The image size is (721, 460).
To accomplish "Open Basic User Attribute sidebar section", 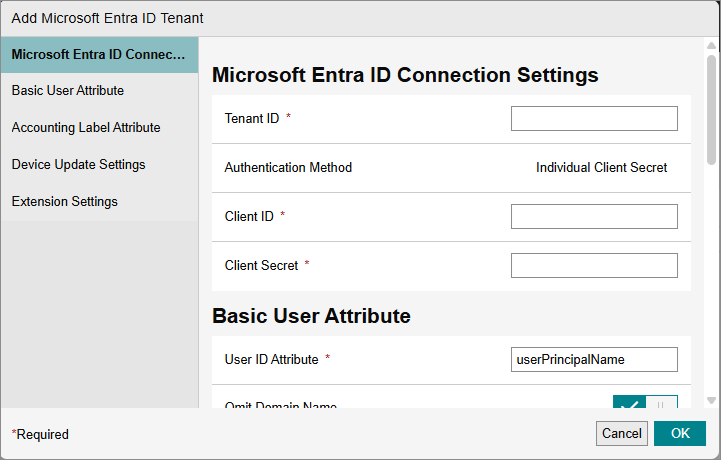I will click(99, 91).
